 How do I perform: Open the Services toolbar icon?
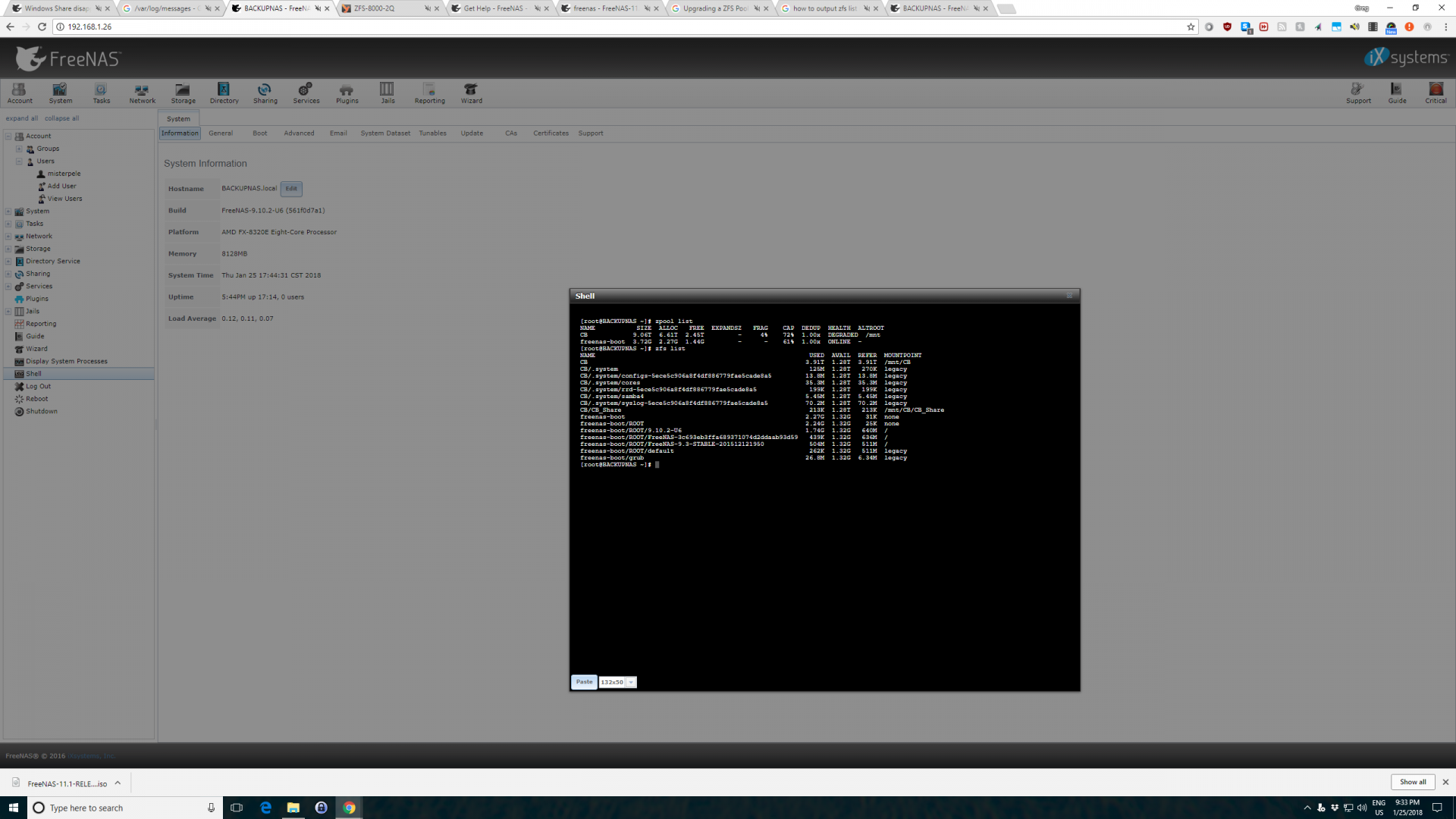306,93
